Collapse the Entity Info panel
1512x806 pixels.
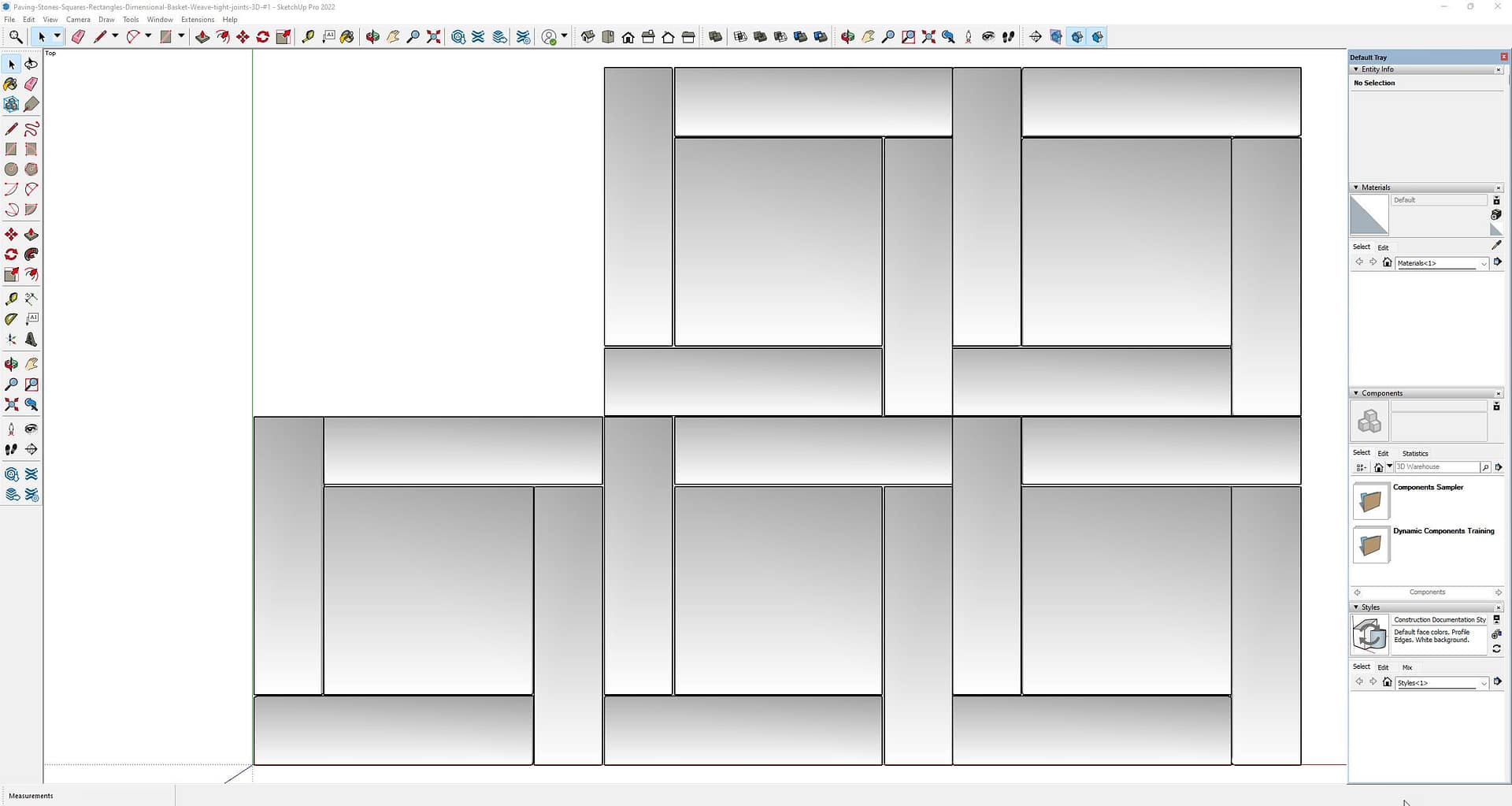coord(1356,69)
